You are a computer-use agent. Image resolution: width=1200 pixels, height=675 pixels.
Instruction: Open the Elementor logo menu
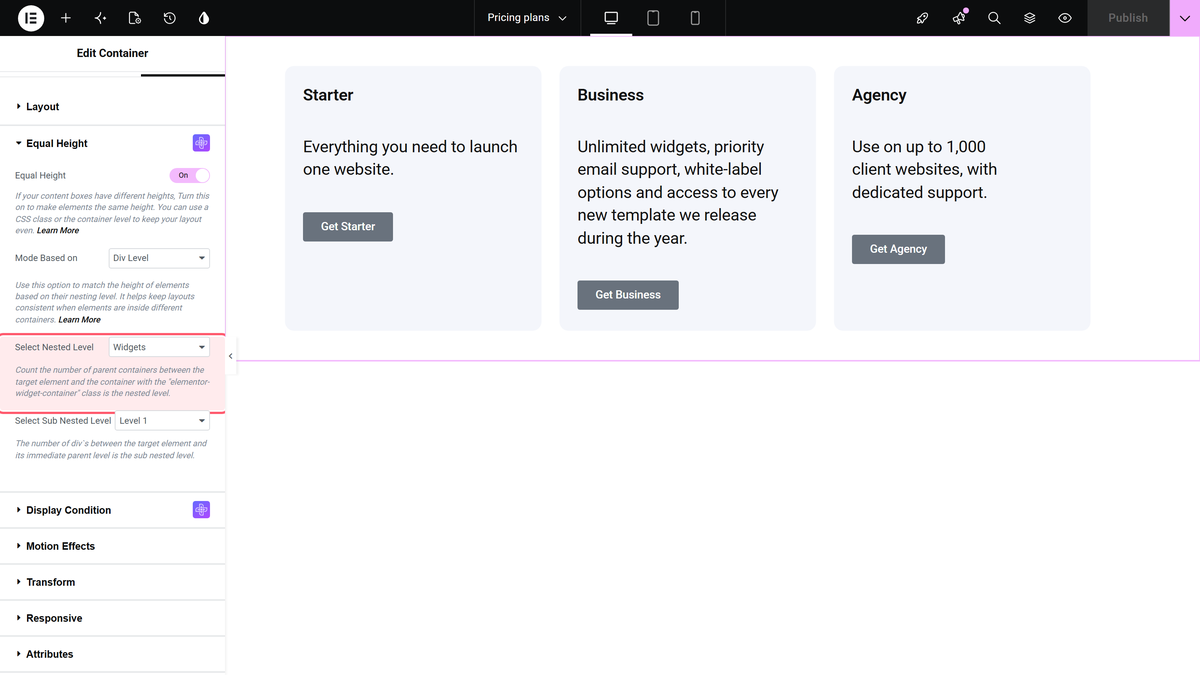[31, 18]
